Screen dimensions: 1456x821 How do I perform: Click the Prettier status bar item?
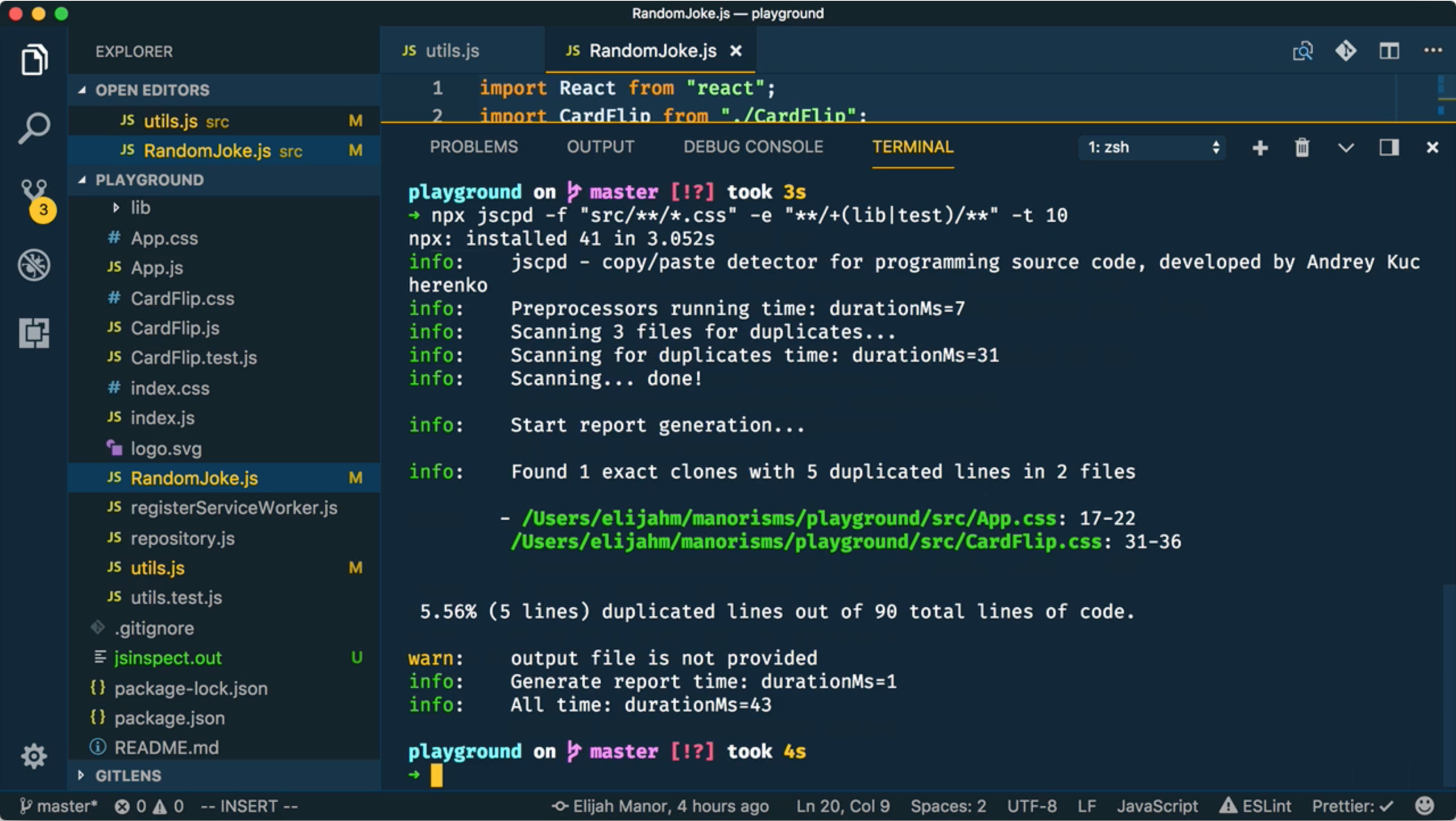[1352, 806]
